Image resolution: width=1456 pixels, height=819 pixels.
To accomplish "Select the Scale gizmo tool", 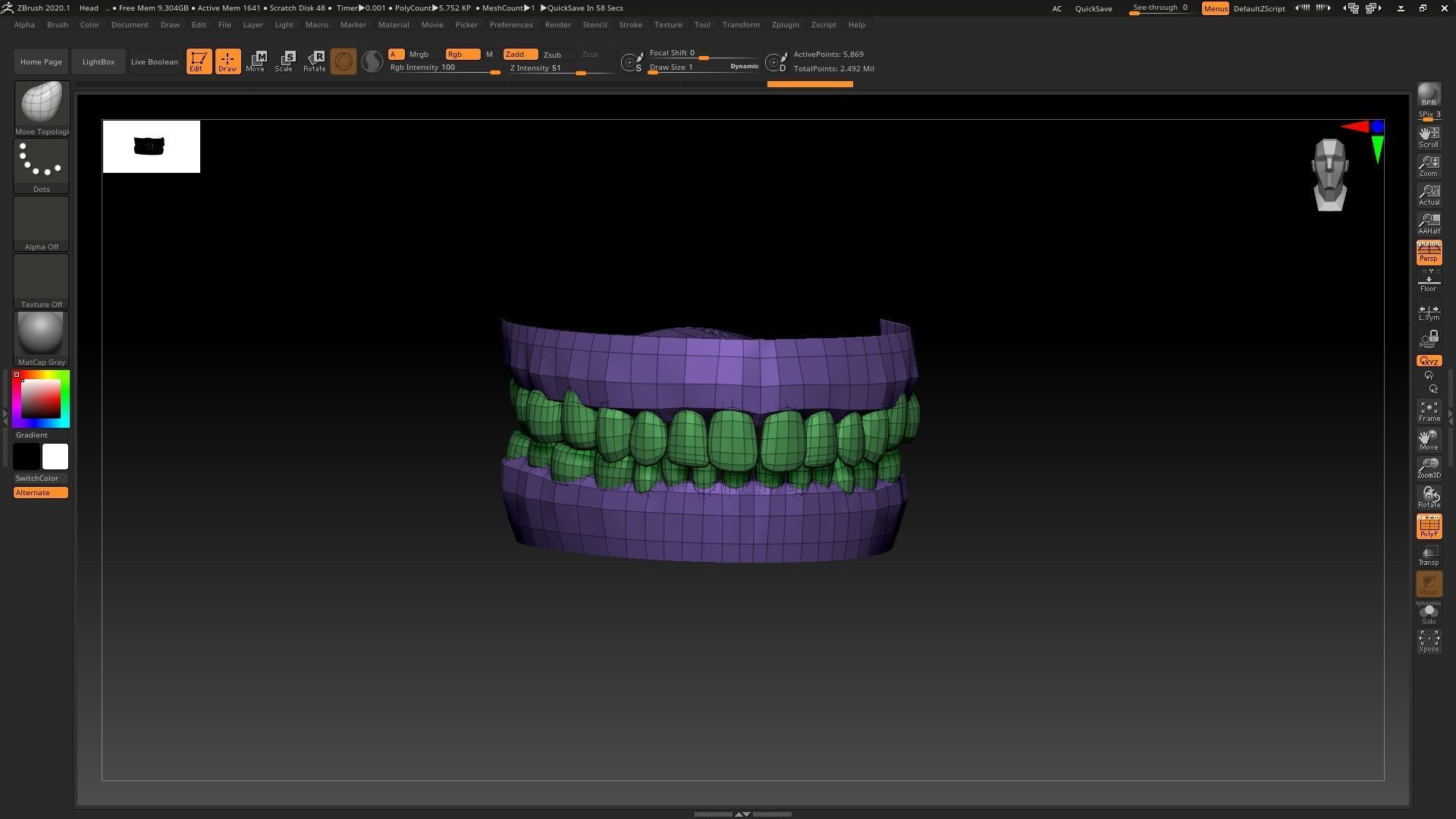I will point(284,61).
